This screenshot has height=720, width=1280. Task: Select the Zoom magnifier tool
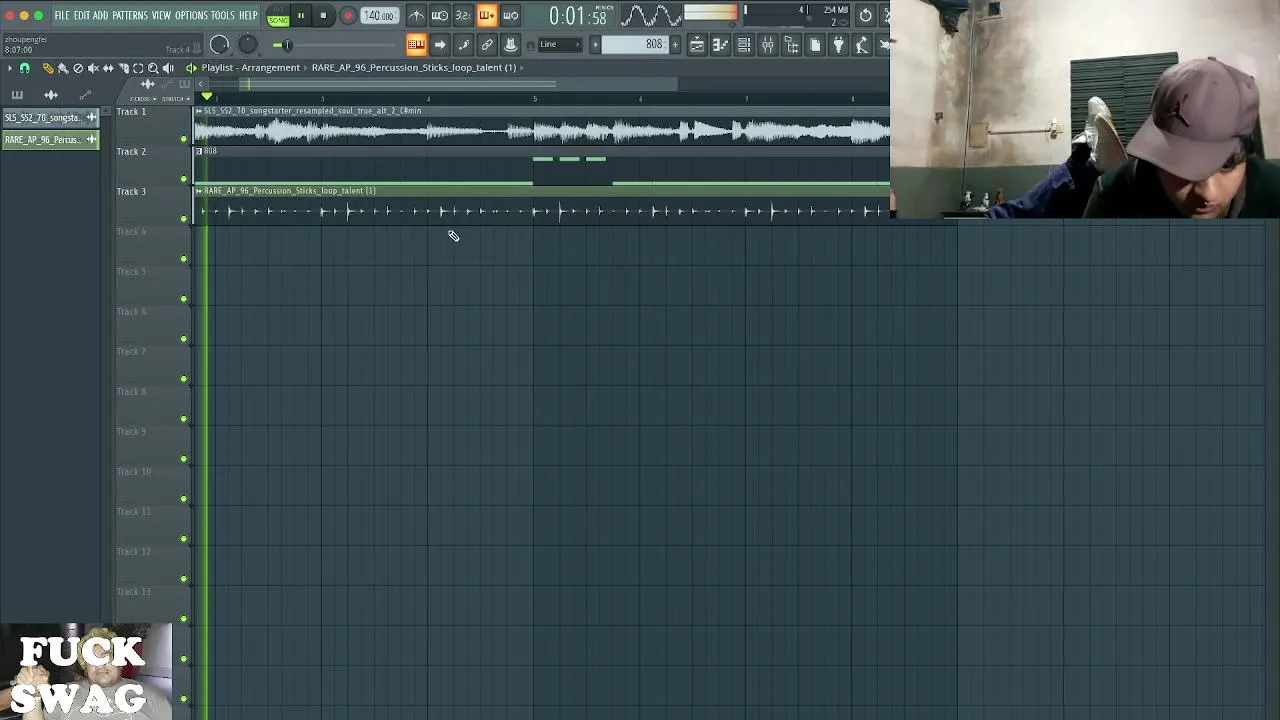click(x=153, y=68)
